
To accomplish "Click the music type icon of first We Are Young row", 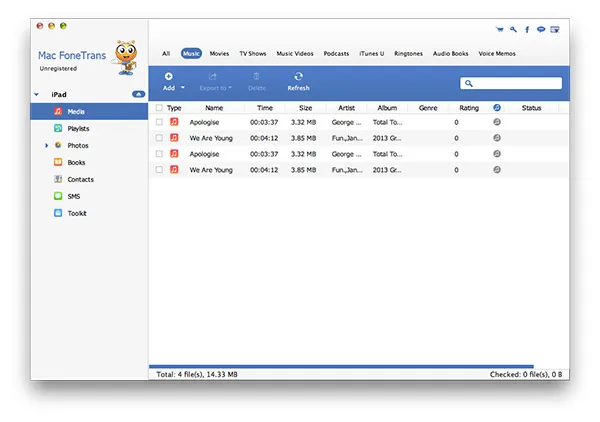I will 174,138.
